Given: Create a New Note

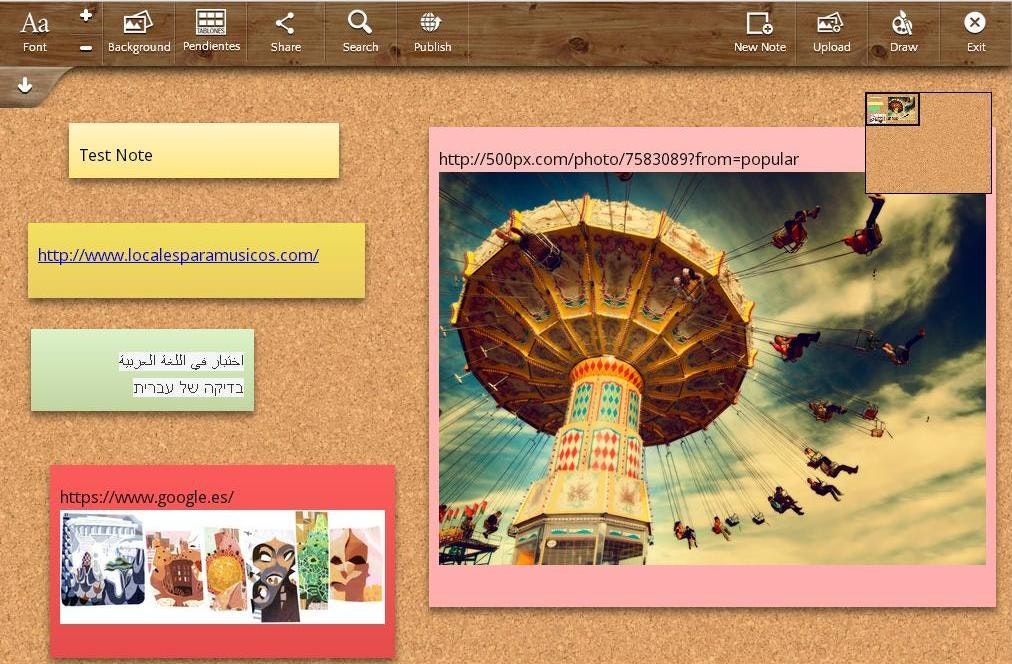Looking at the screenshot, I should pos(760,32).
